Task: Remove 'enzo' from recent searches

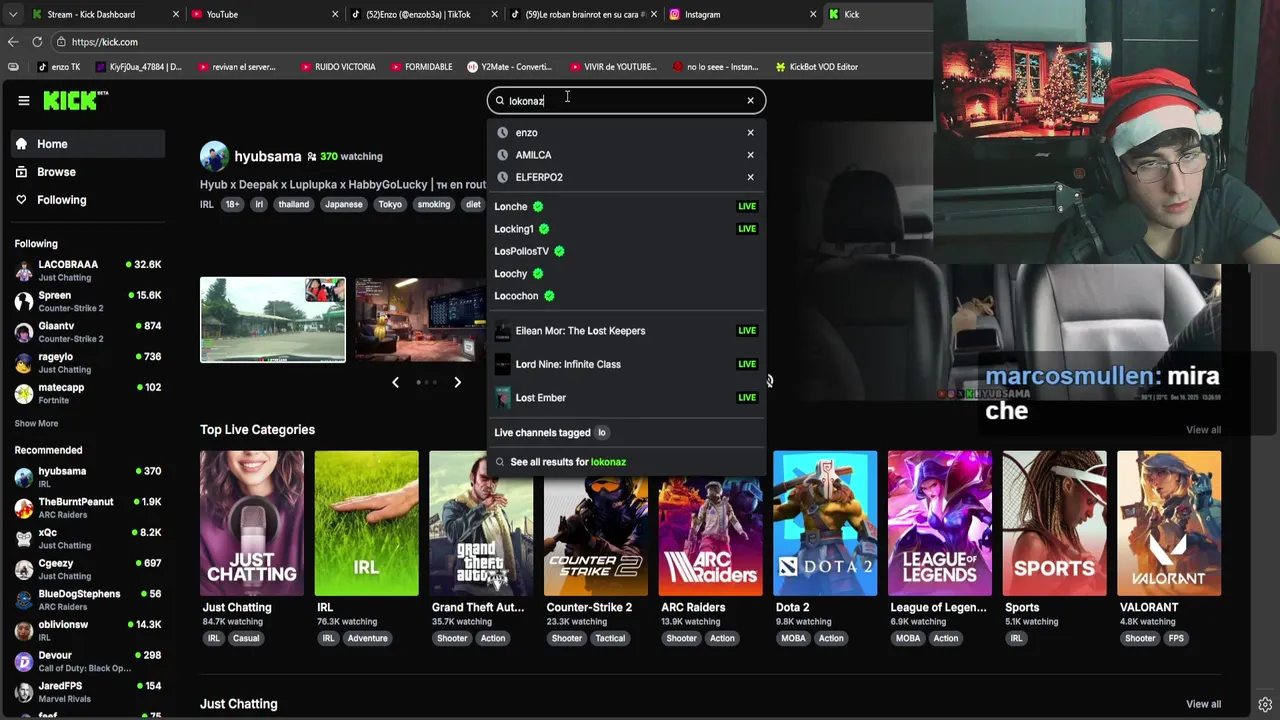Action: 750,132
